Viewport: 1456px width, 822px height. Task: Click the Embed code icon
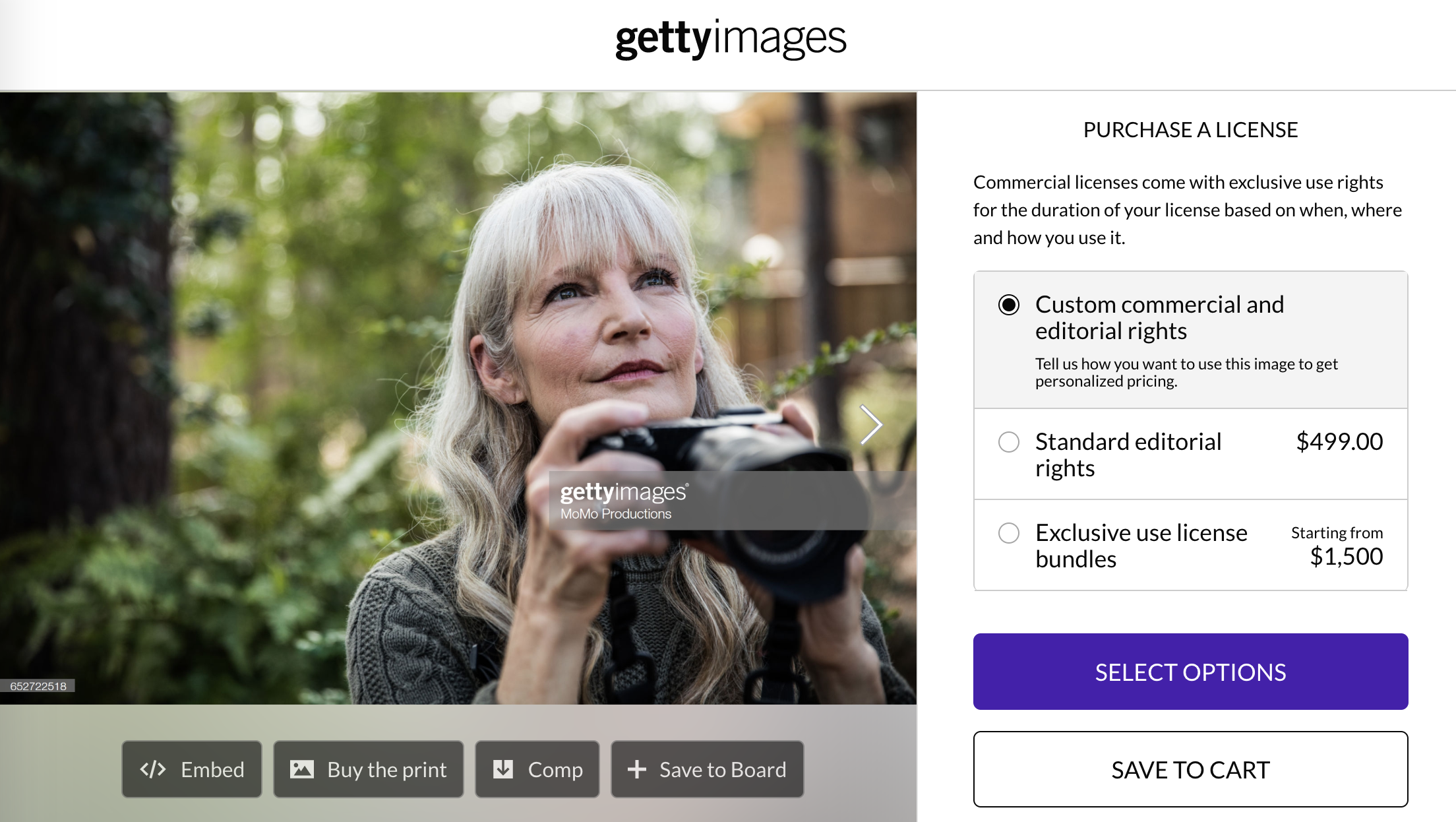point(154,769)
